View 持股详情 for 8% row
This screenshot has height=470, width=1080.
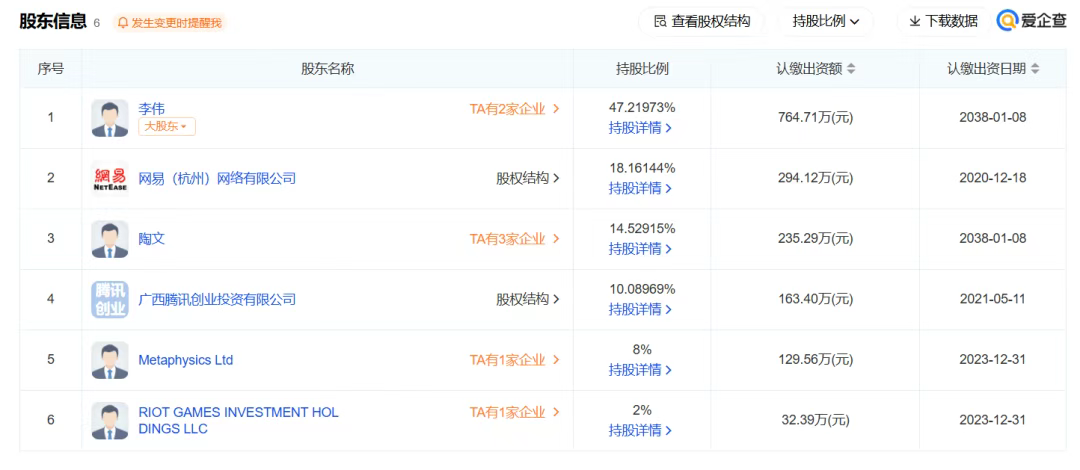[x=641, y=370]
